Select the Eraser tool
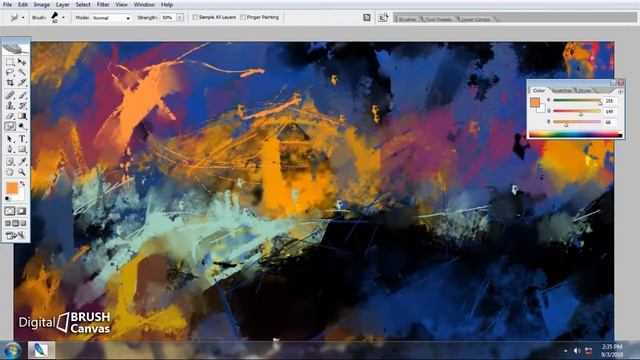This screenshot has width=640, height=360. tap(10, 116)
